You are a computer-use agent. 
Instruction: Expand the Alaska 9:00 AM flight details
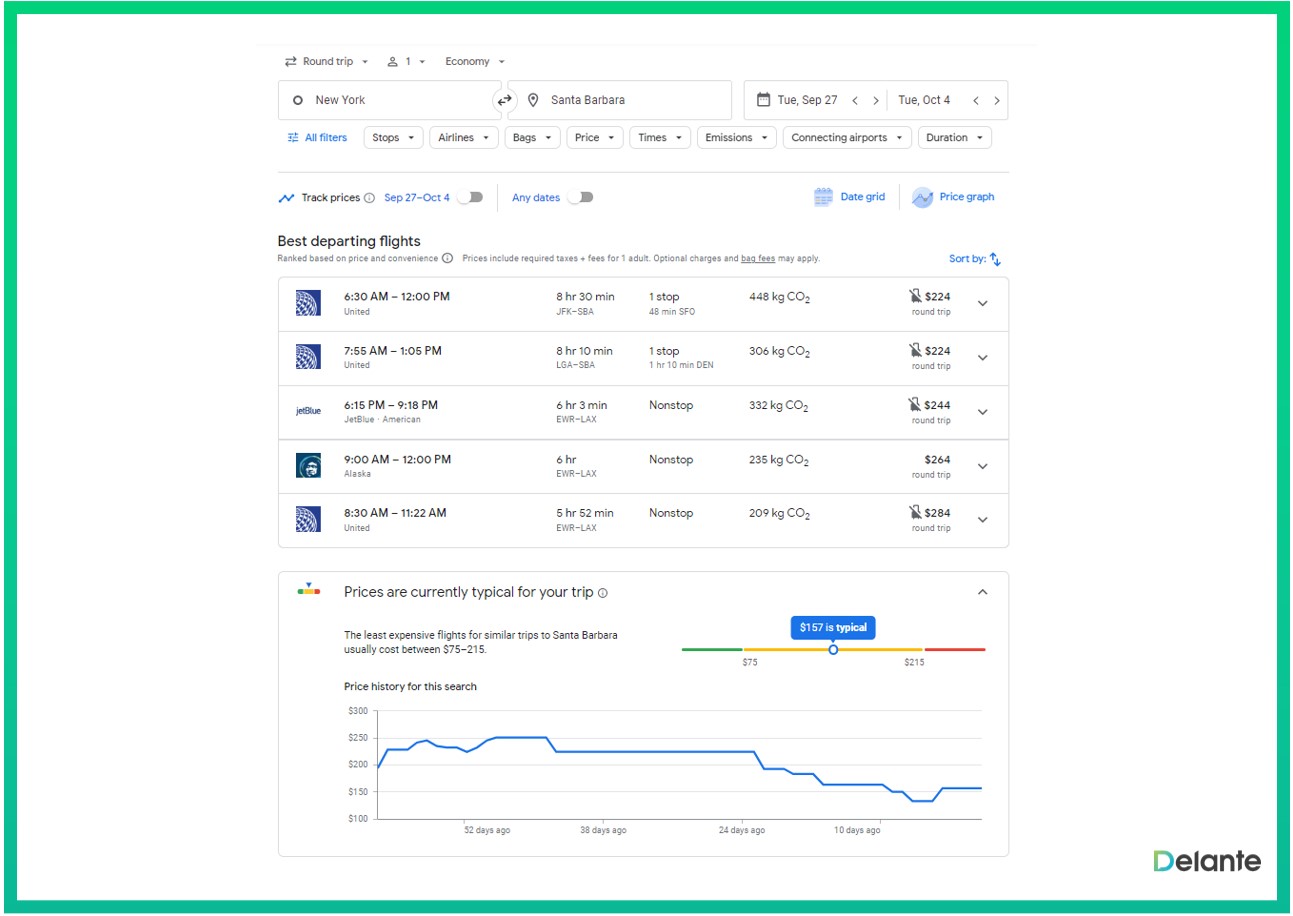[982, 466]
